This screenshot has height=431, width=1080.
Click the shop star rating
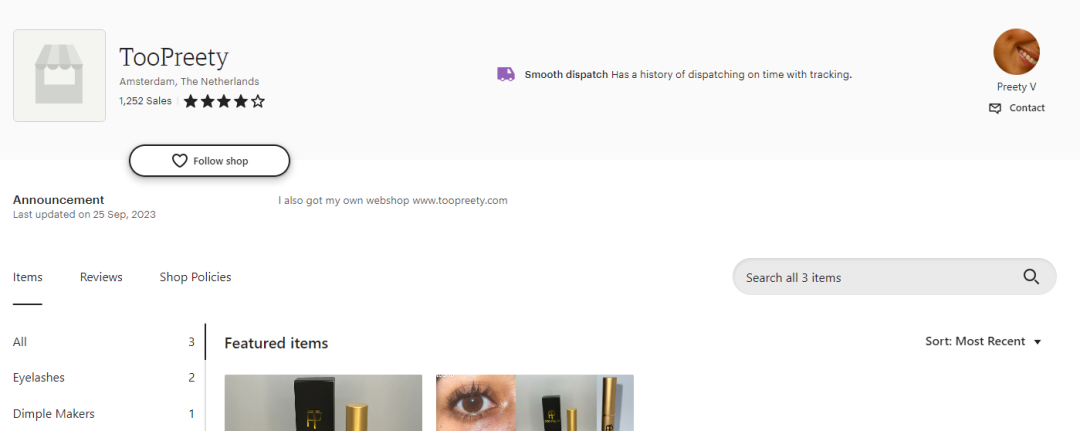pyautogui.click(x=224, y=102)
